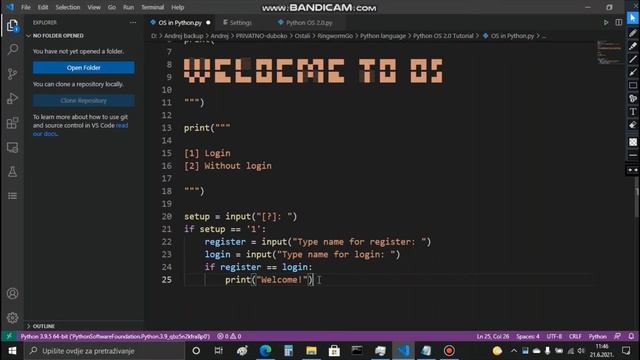Change line endings via CRLF

(x=575, y=336)
